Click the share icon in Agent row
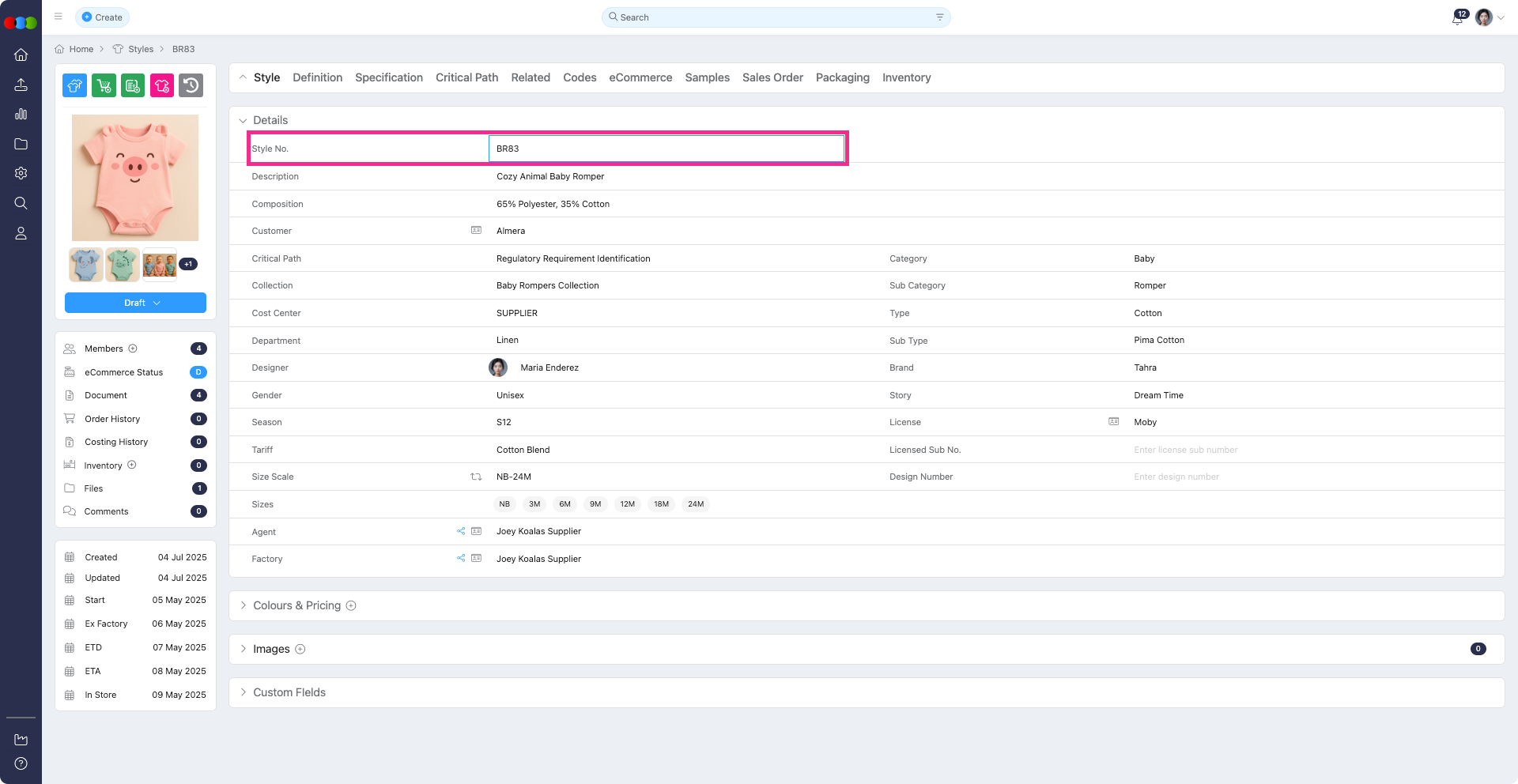Screen dimensions: 1518x784 point(461,531)
